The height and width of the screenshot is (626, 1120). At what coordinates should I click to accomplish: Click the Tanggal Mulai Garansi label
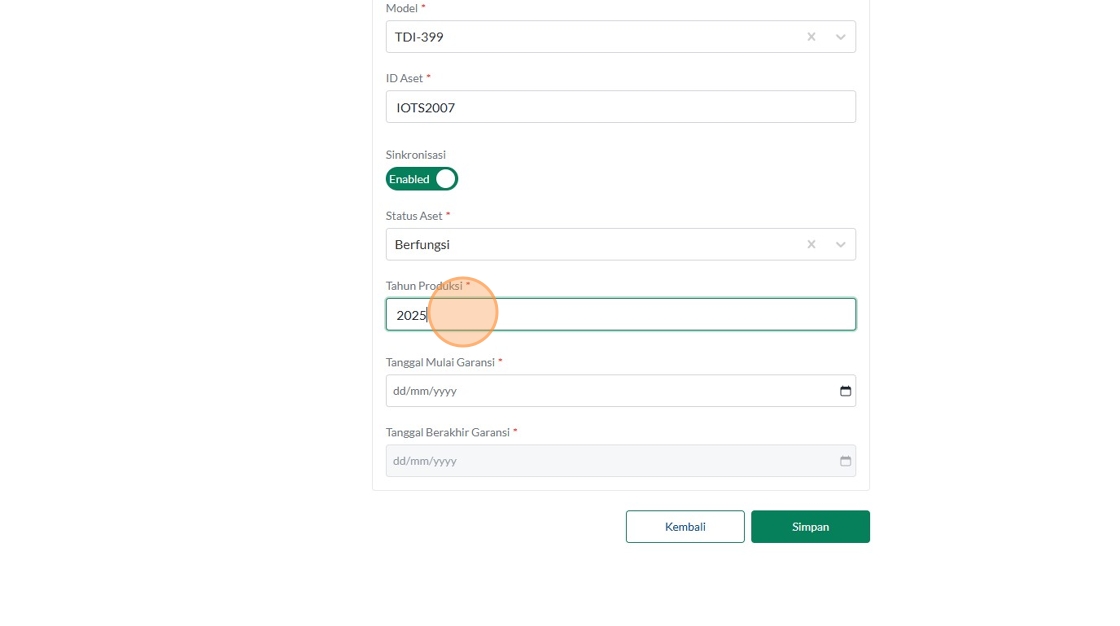440,362
